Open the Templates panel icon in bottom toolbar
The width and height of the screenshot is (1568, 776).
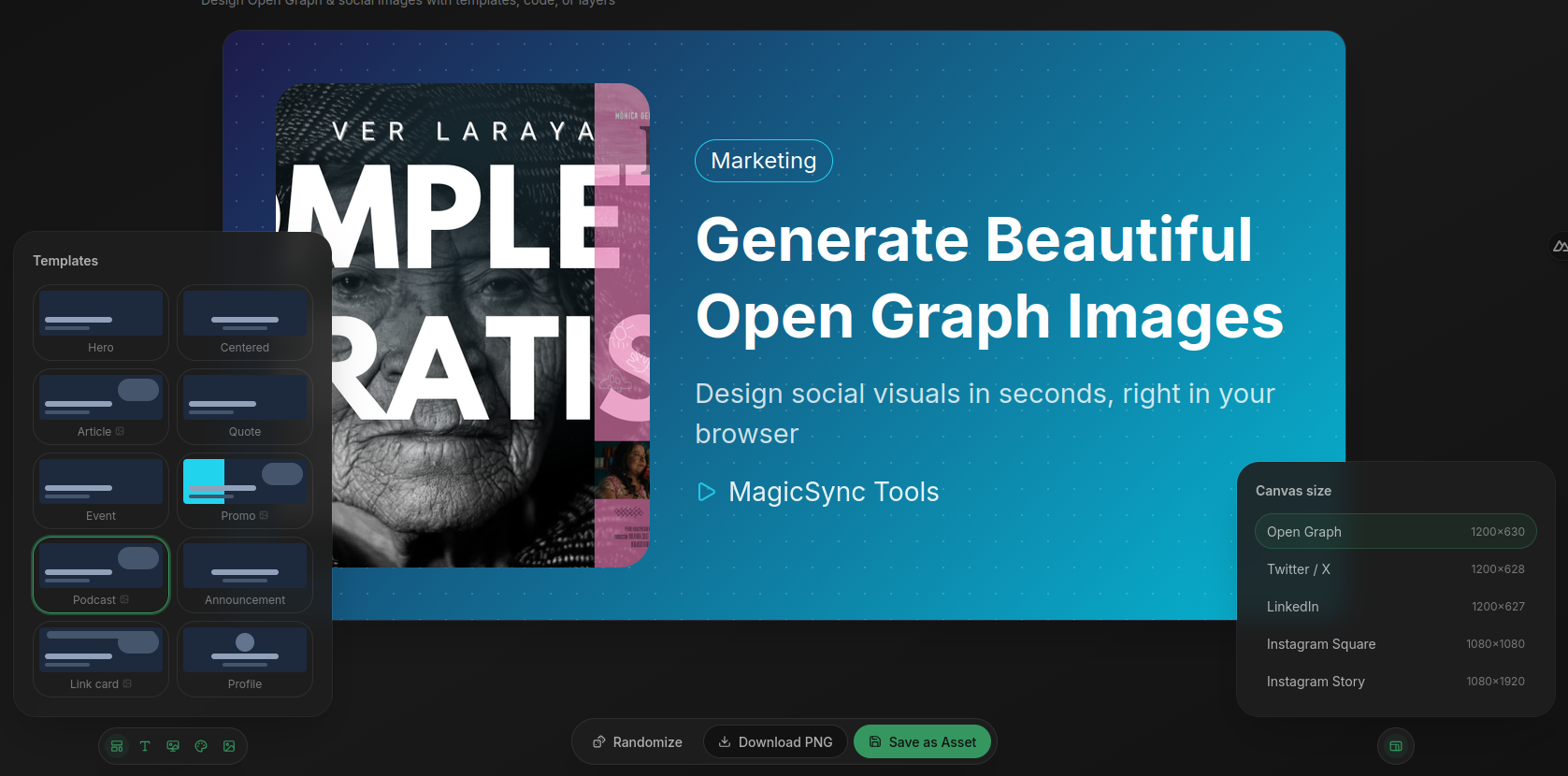(117, 746)
